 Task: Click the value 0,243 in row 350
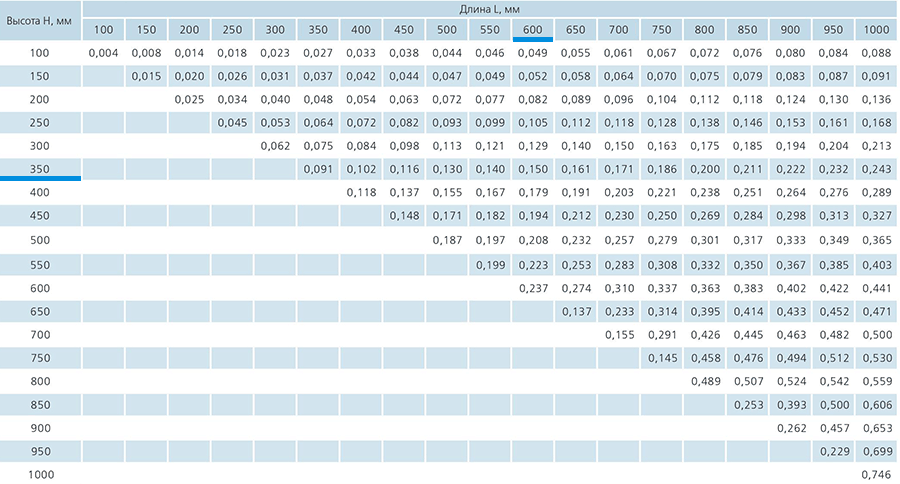[876, 169]
